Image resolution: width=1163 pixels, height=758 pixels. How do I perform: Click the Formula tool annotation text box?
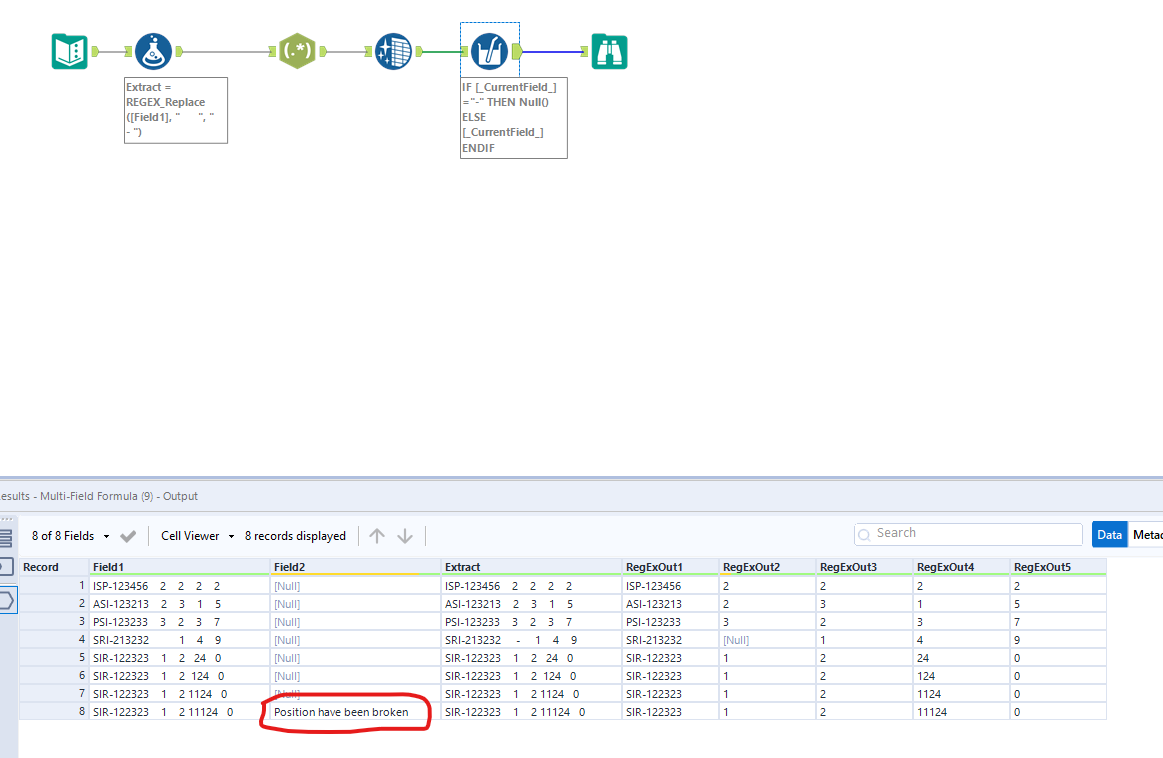(176, 110)
